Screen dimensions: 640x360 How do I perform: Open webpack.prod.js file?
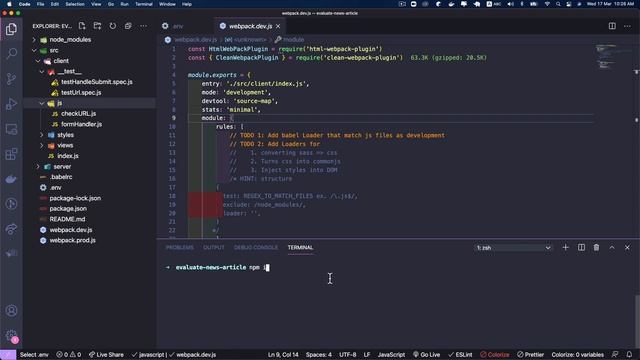(72, 240)
